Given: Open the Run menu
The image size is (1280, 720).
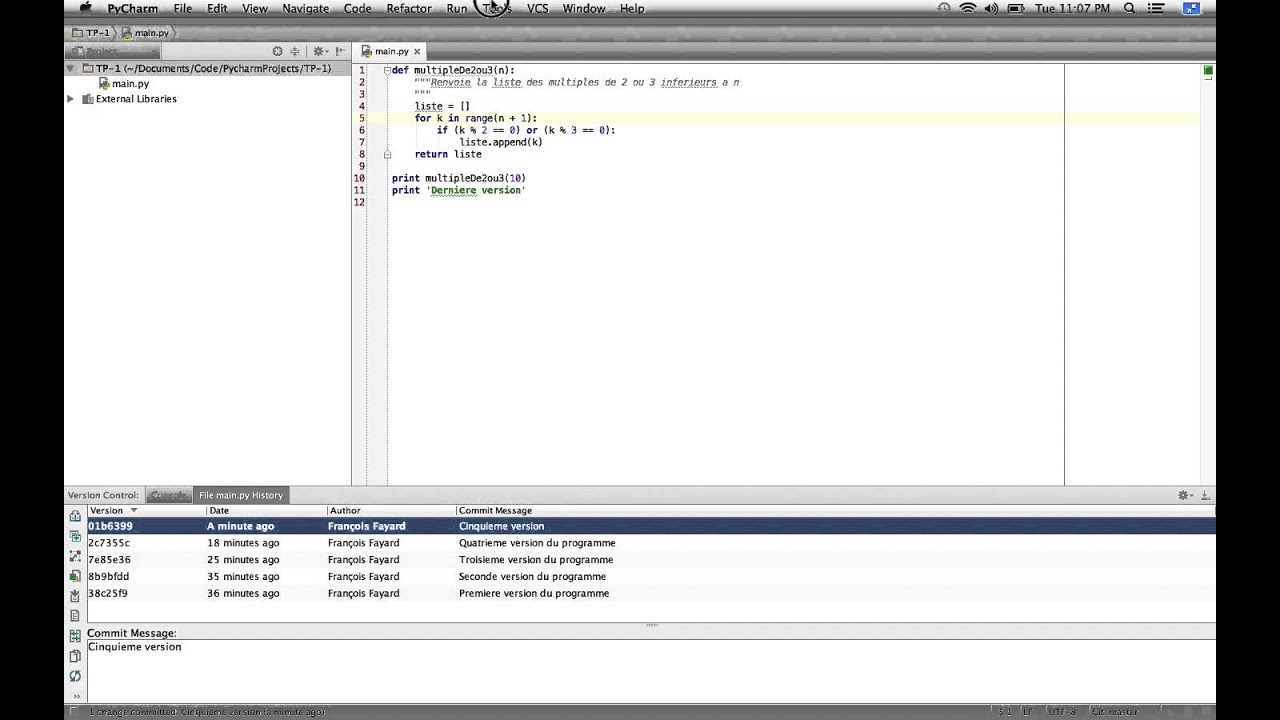Looking at the screenshot, I should tap(457, 8).
